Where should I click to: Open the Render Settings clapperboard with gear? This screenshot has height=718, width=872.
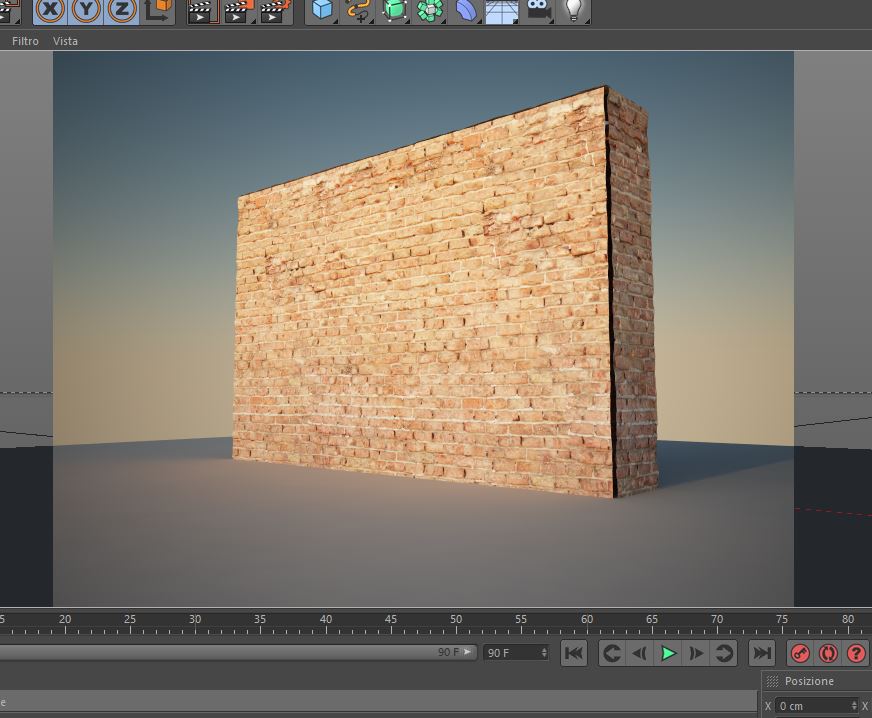(x=275, y=11)
